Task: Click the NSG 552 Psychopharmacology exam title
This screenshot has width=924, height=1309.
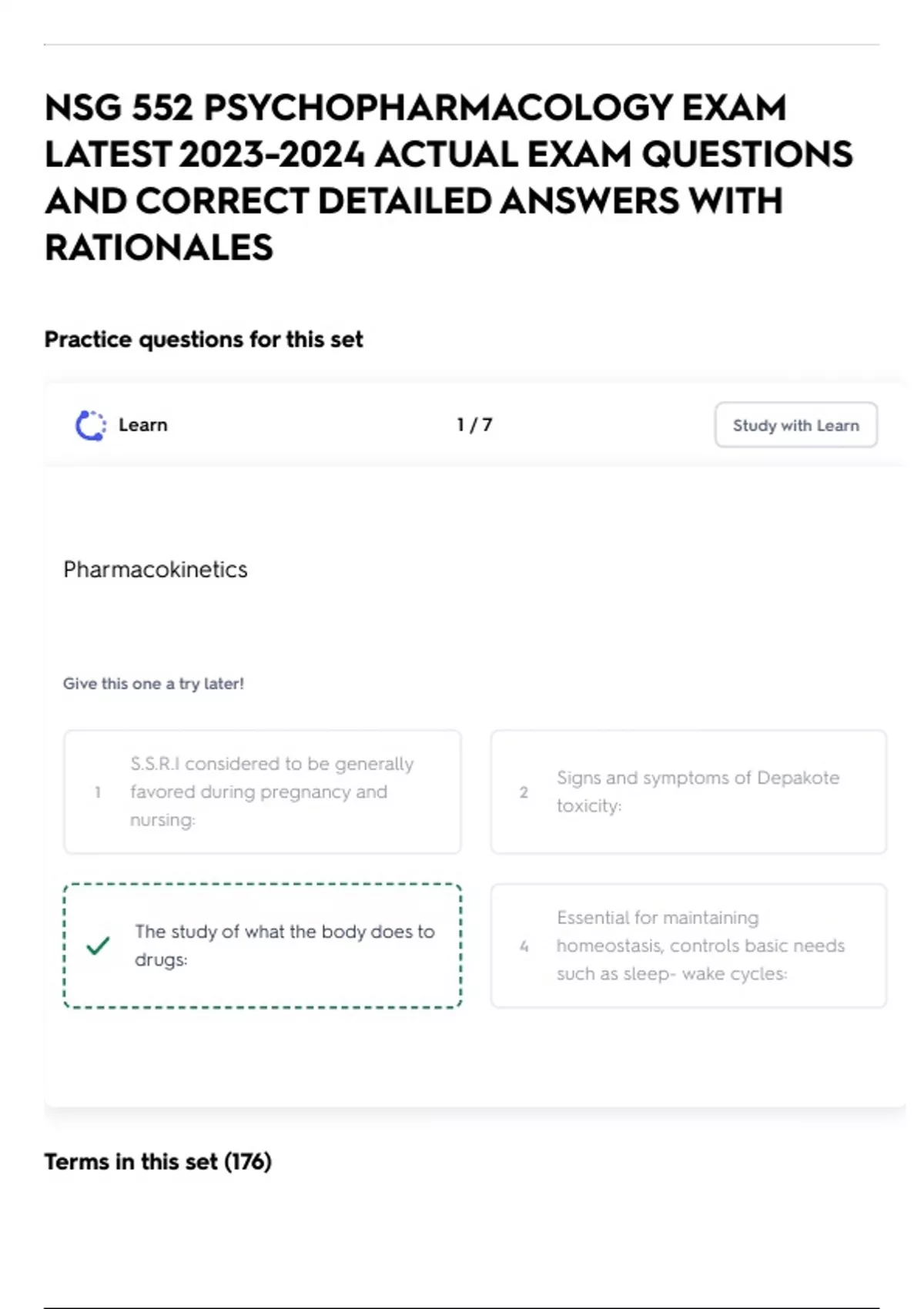Action: click(x=449, y=177)
